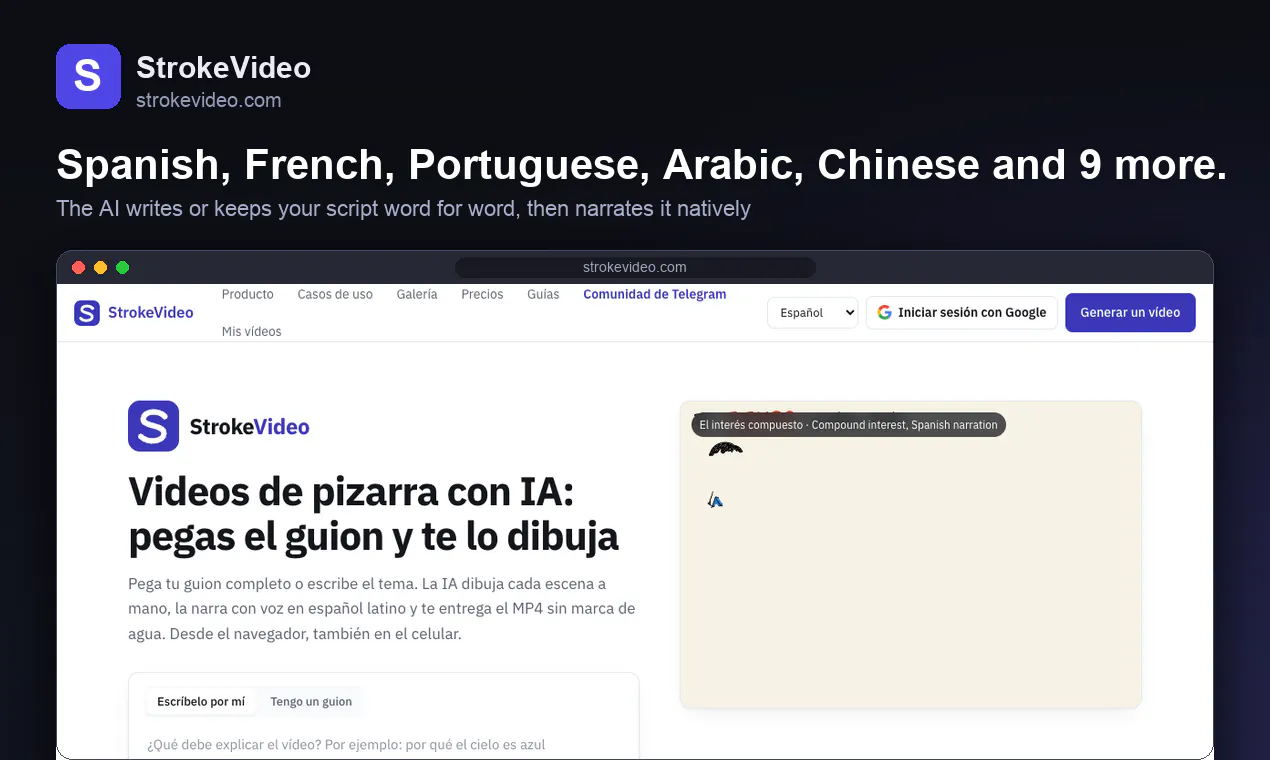Open the Casos de uso page
1270x760 pixels.
335,294
